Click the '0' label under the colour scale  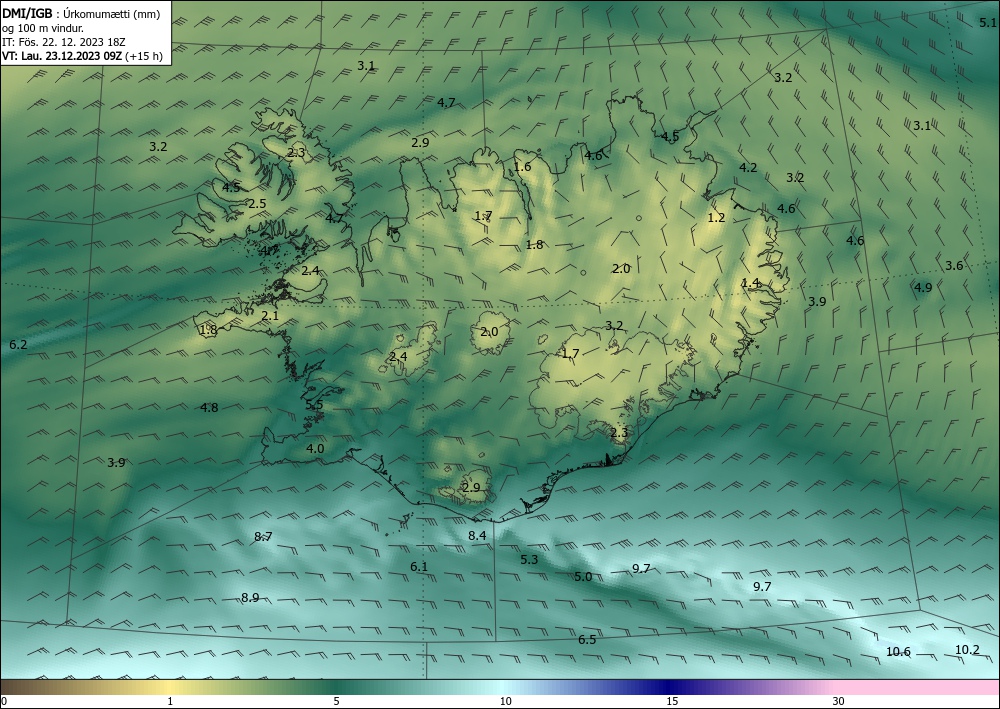4,702
